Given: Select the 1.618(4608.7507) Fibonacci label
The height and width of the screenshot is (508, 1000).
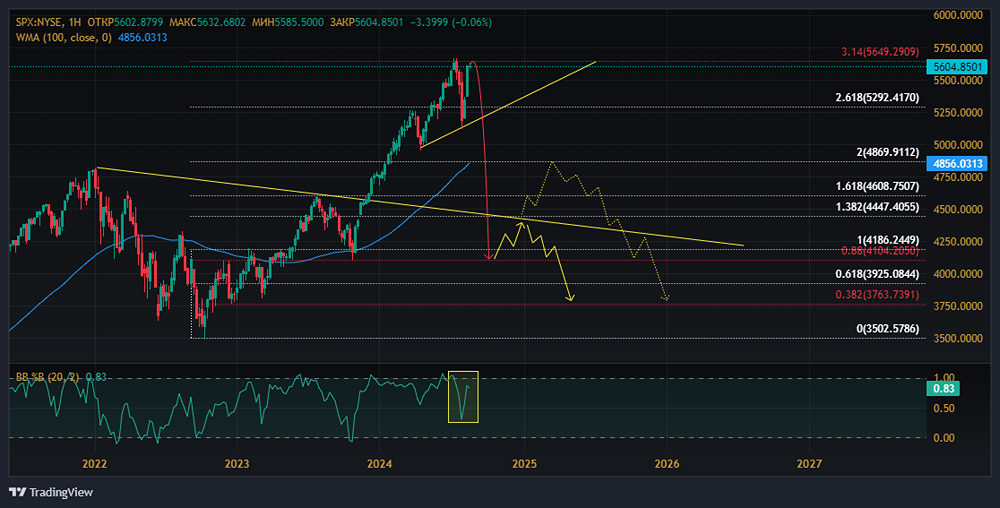Looking at the screenshot, I should click(878, 186).
